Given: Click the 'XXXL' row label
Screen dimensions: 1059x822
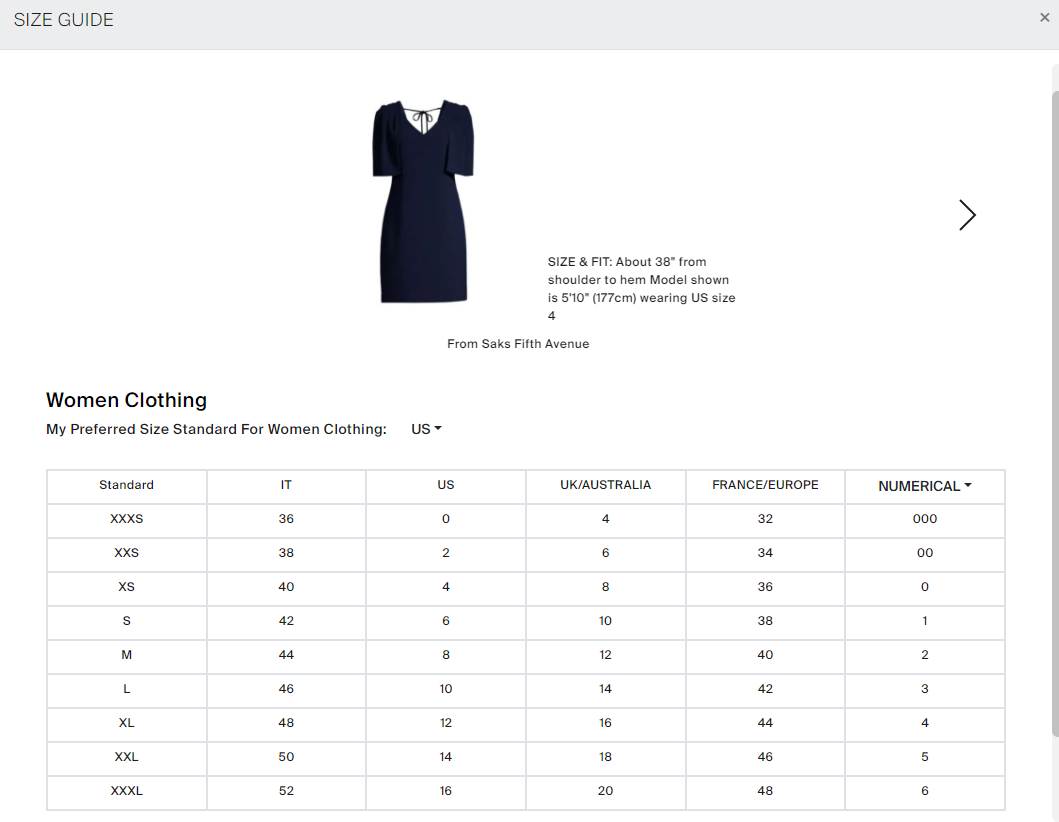Looking at the screenshot, I should [126, 791].
